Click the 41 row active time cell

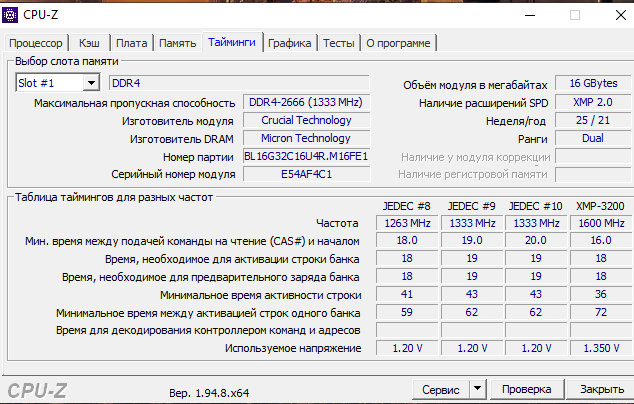coord(407,294)
